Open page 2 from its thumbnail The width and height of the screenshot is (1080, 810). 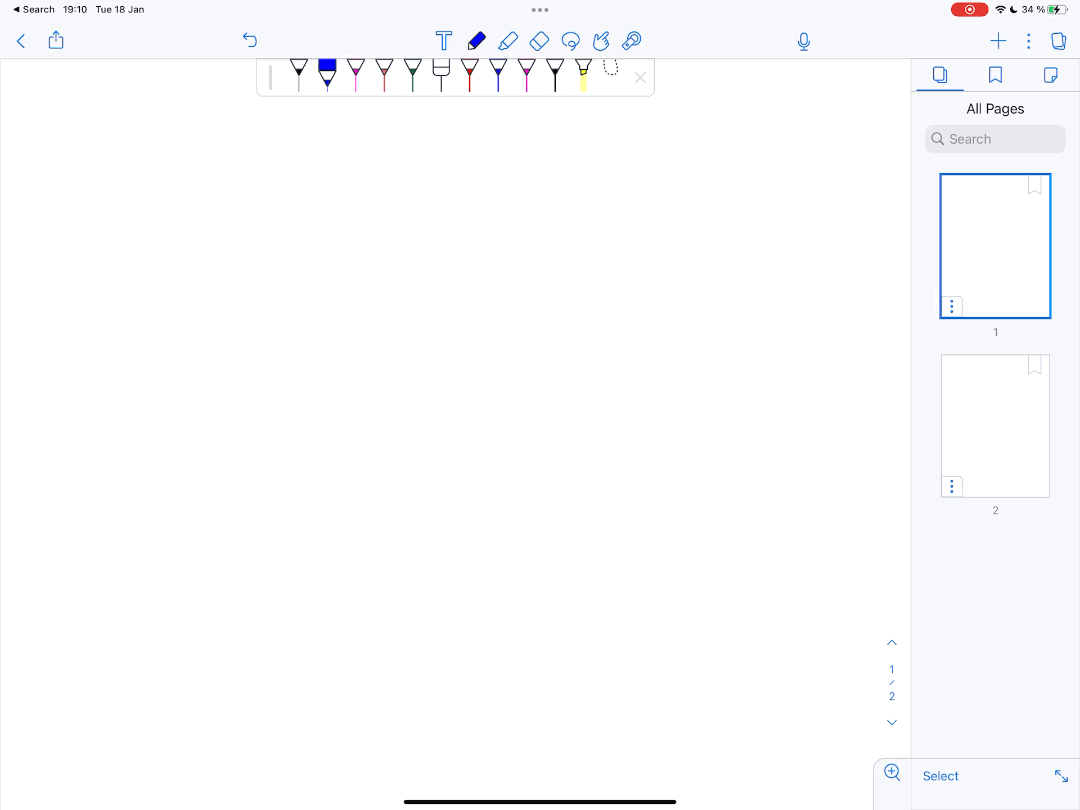(x=995, y=426)
